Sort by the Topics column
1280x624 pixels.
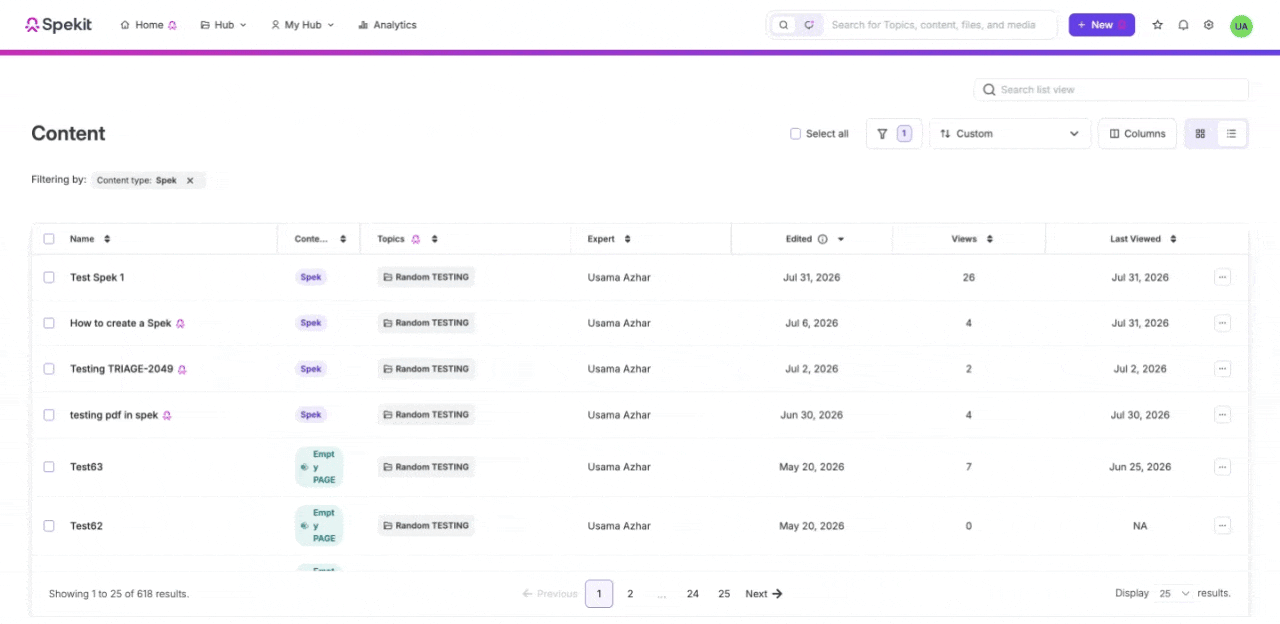434,239
